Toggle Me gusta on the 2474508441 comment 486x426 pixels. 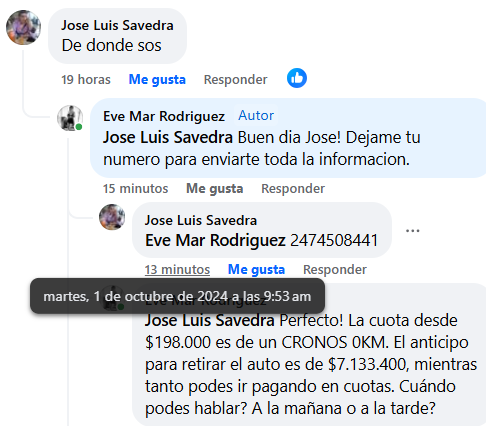[256, 270]
